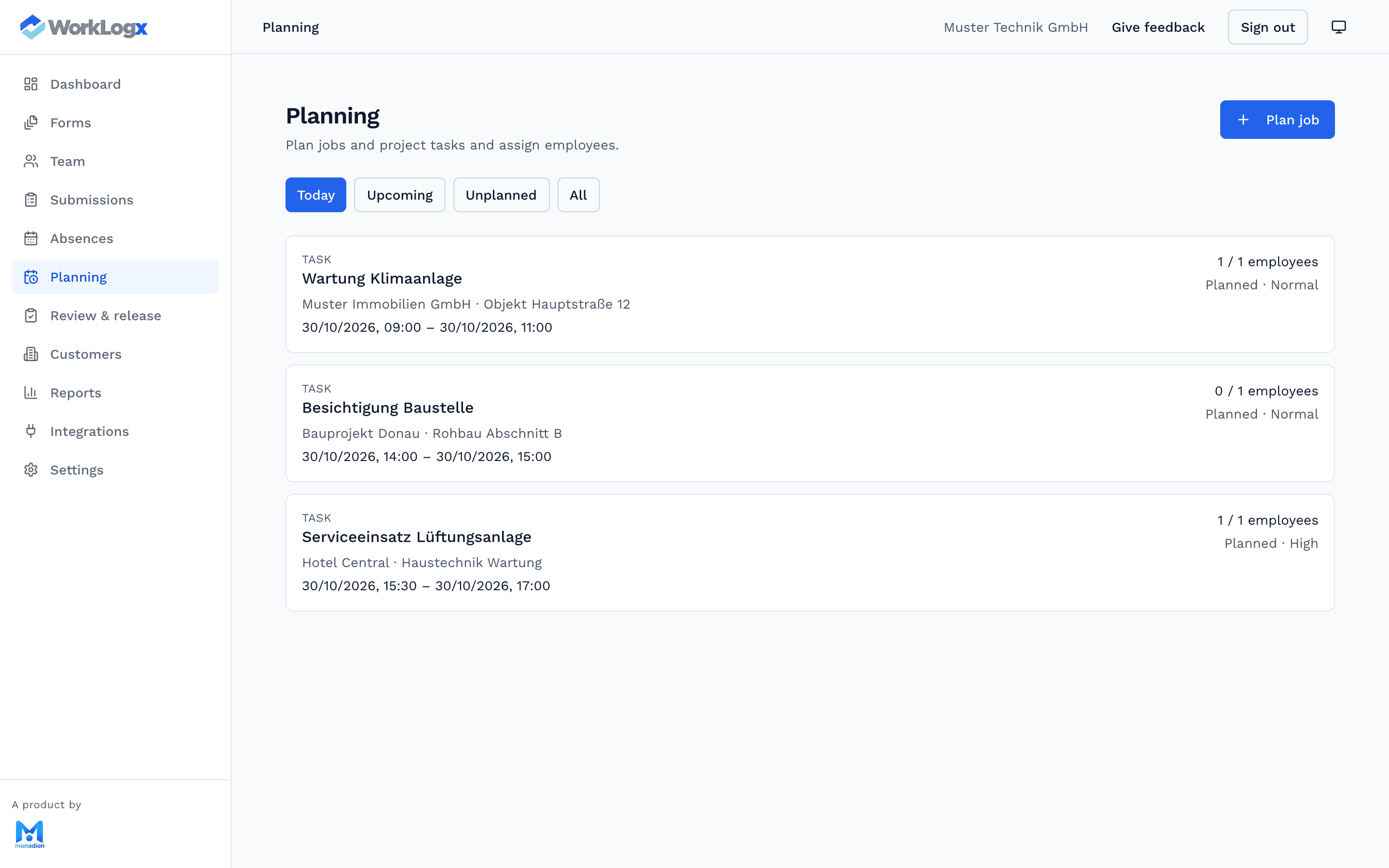Open the Team section
This screenshot has height=868, width=1389.
115,162
